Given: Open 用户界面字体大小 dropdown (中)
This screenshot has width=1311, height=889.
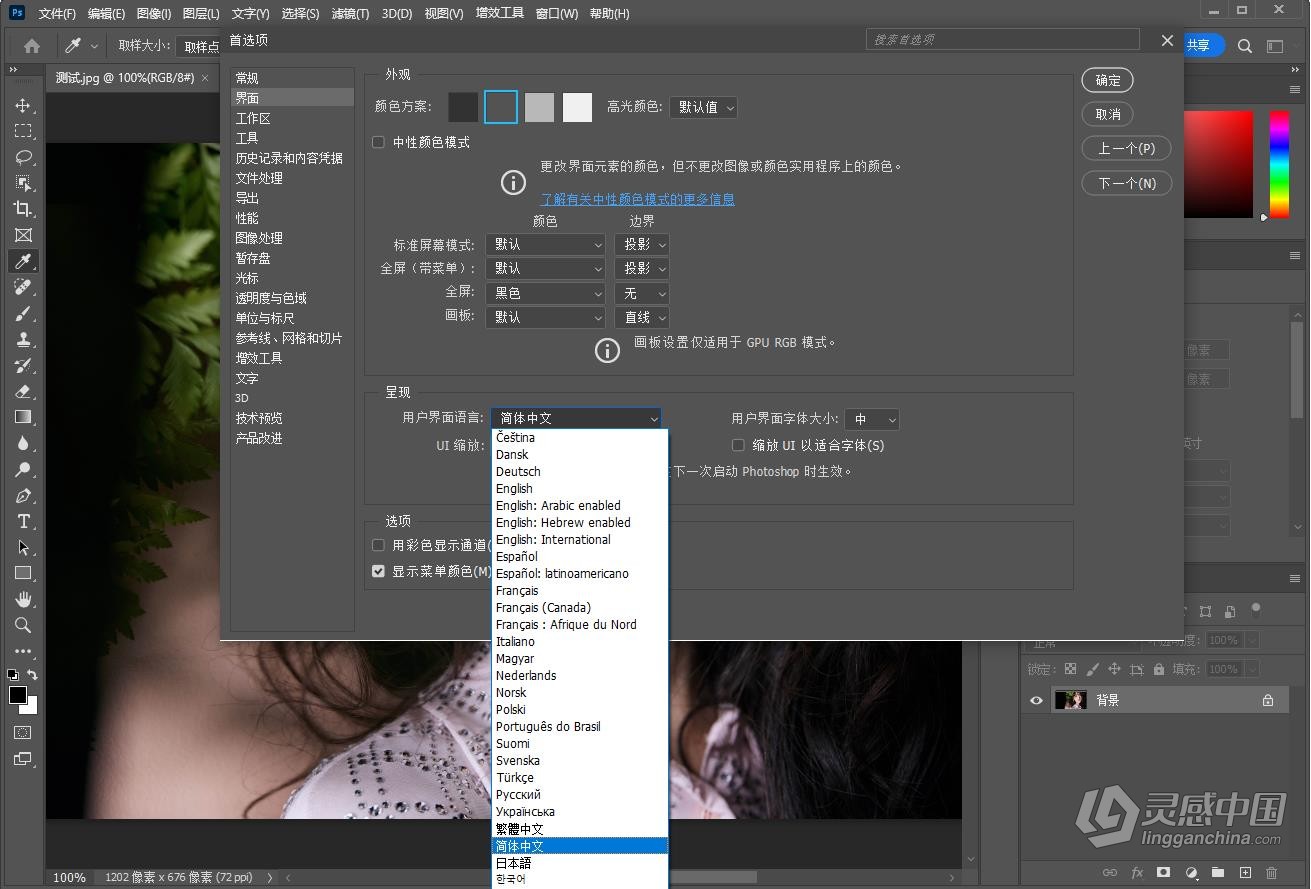Looking at the screenshot, I should (x=872, y=419).
